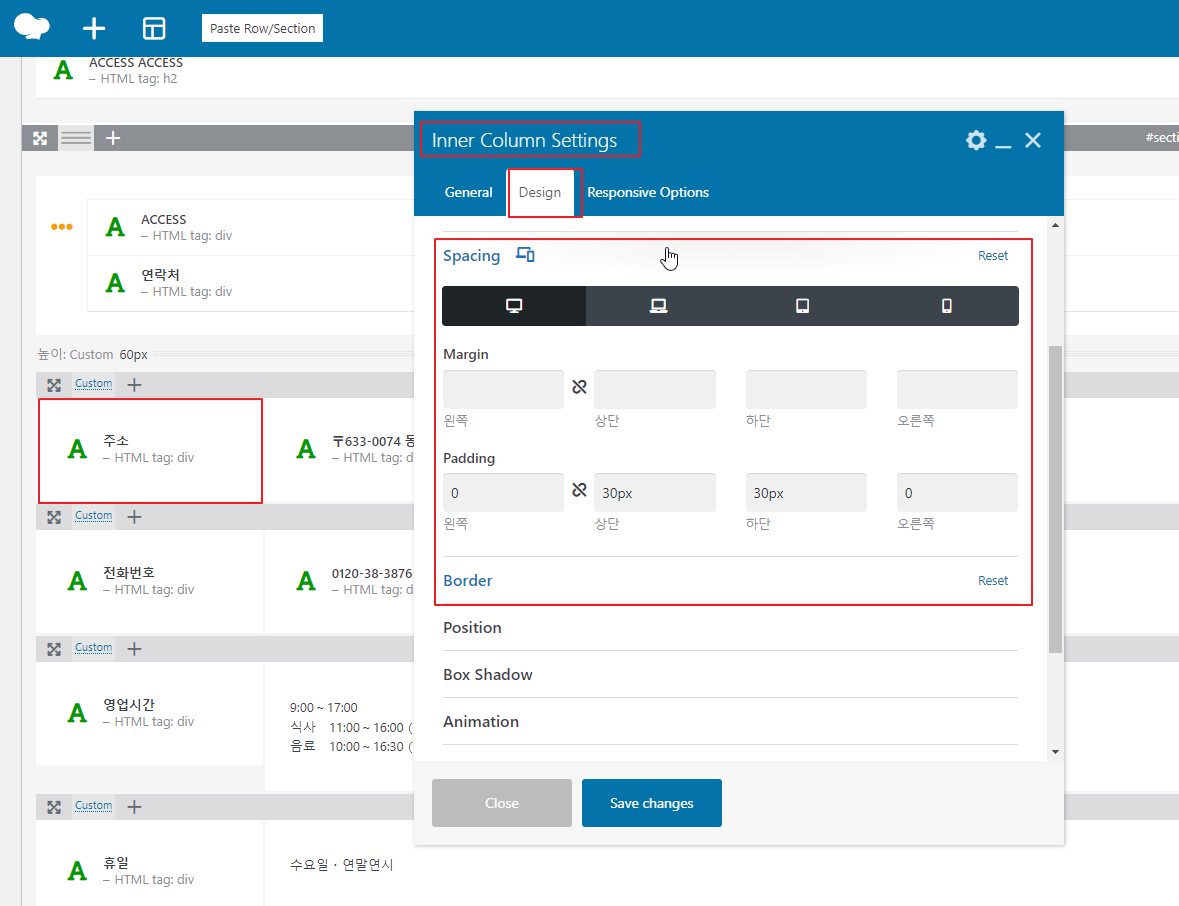Toggle the Padding link values icon

click(x=579, y=490)
